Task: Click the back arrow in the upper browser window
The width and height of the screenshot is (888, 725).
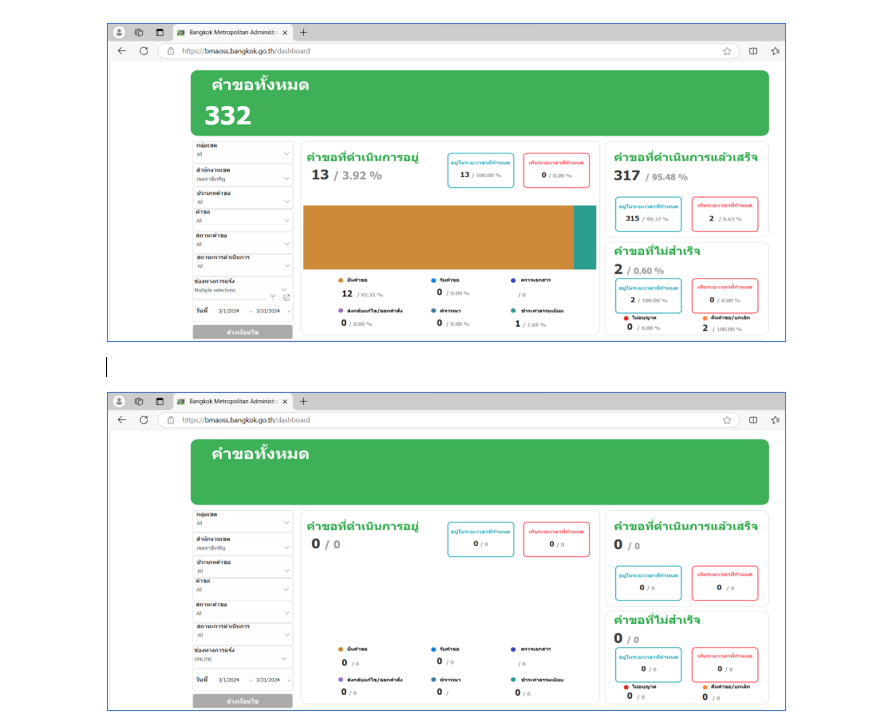Action: pos(122,51)
